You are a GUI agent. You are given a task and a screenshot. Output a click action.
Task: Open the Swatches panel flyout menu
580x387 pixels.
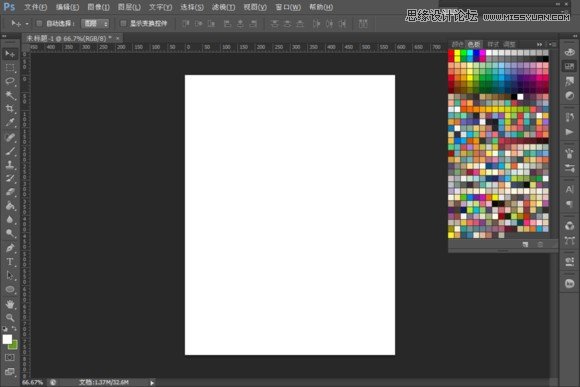tap(552, 44)
